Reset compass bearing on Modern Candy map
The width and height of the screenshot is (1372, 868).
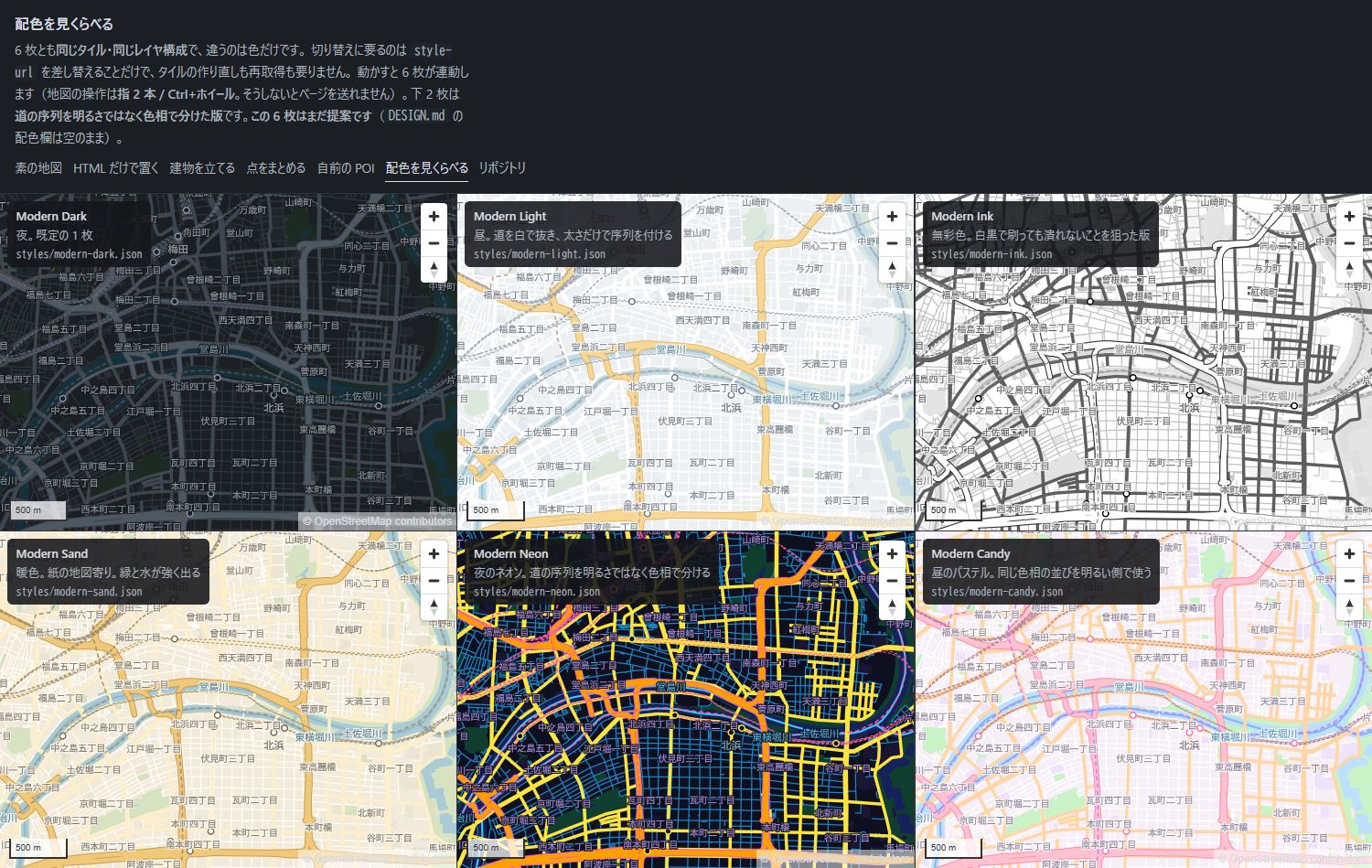point(1349,607)
